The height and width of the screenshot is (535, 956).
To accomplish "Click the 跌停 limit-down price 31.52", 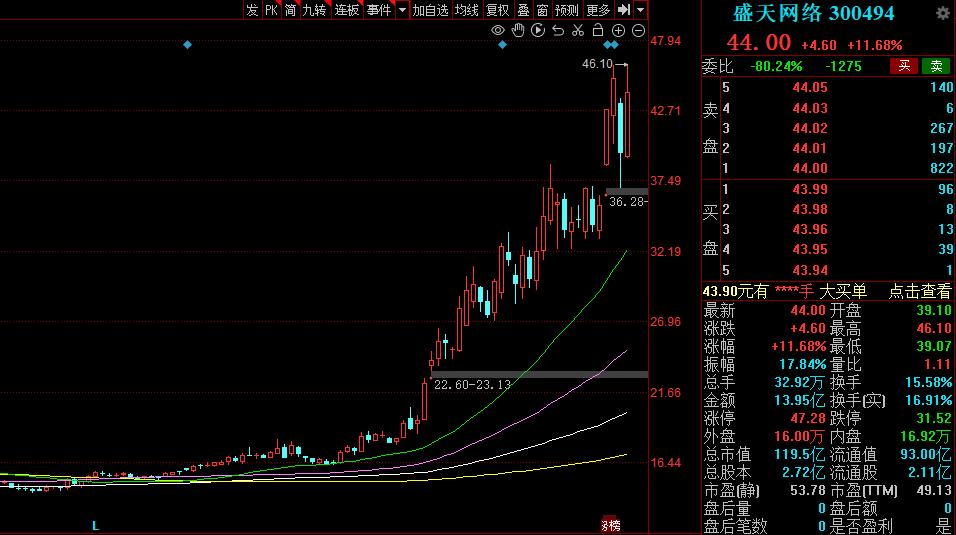I will coord(933,418).
